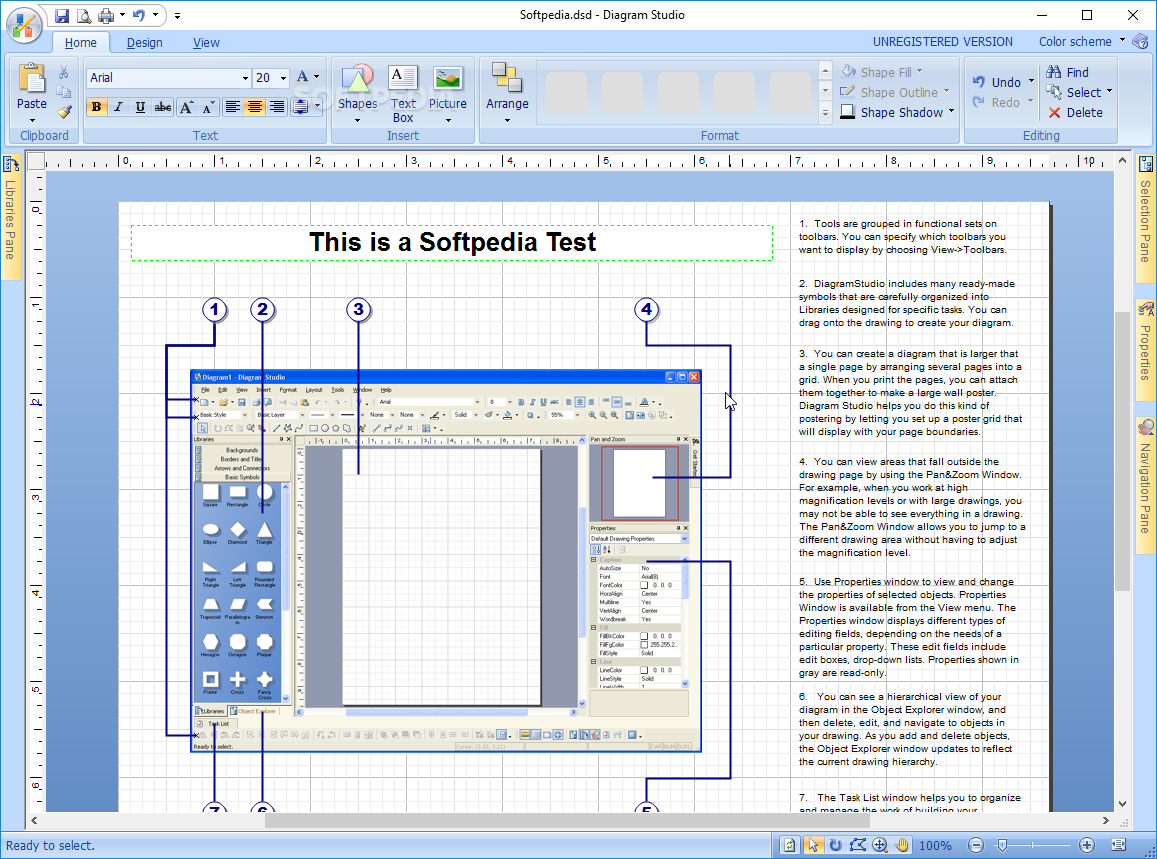Click the Delete button in Editing
Viewport: 1157px width, 859px height.
(x=1075, y=112)
